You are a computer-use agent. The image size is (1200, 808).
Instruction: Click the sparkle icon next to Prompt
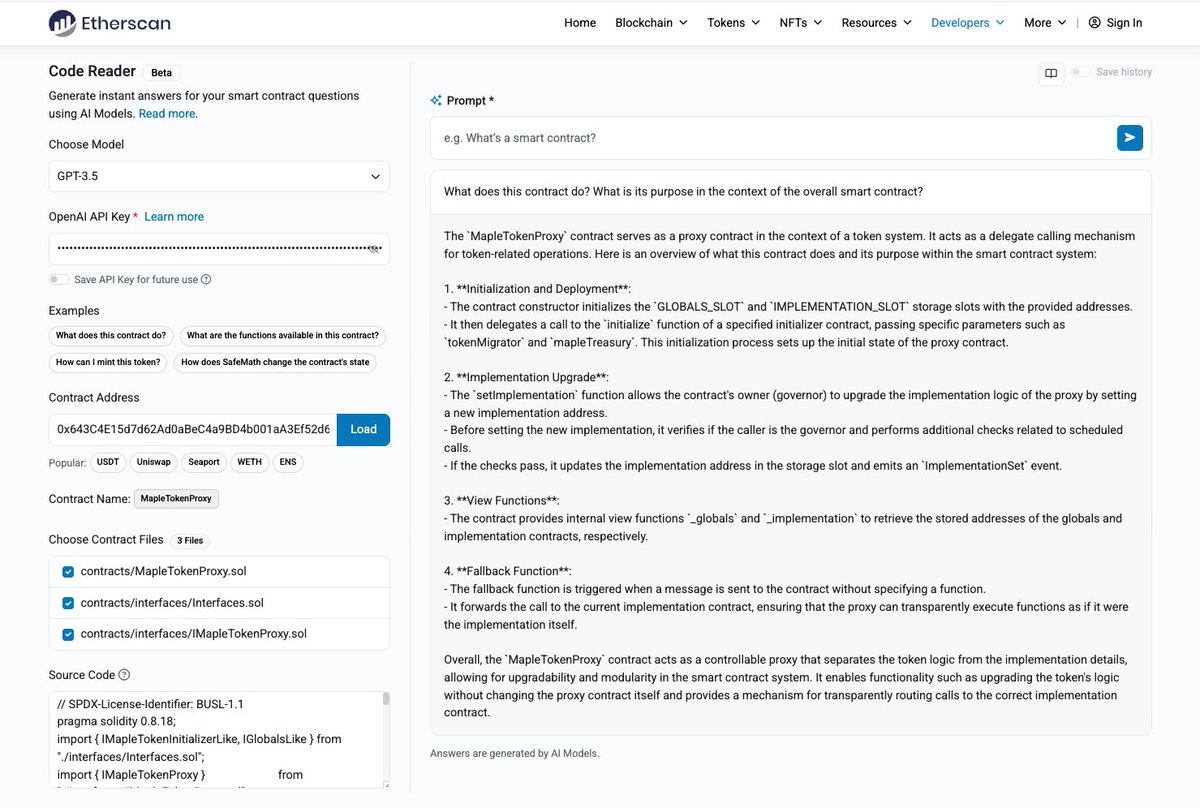(x=436, y=100)
